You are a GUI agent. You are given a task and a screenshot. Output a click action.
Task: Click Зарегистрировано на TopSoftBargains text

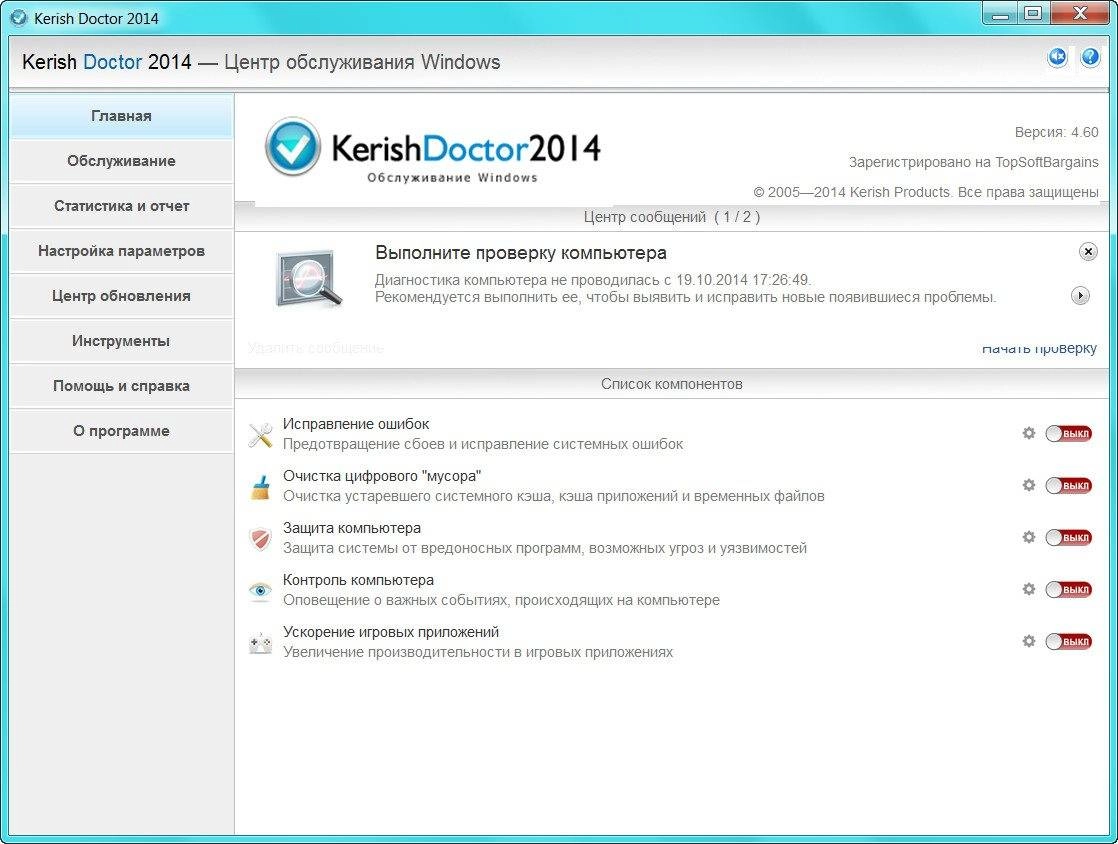pyautogui.click(x=973, y=163)
